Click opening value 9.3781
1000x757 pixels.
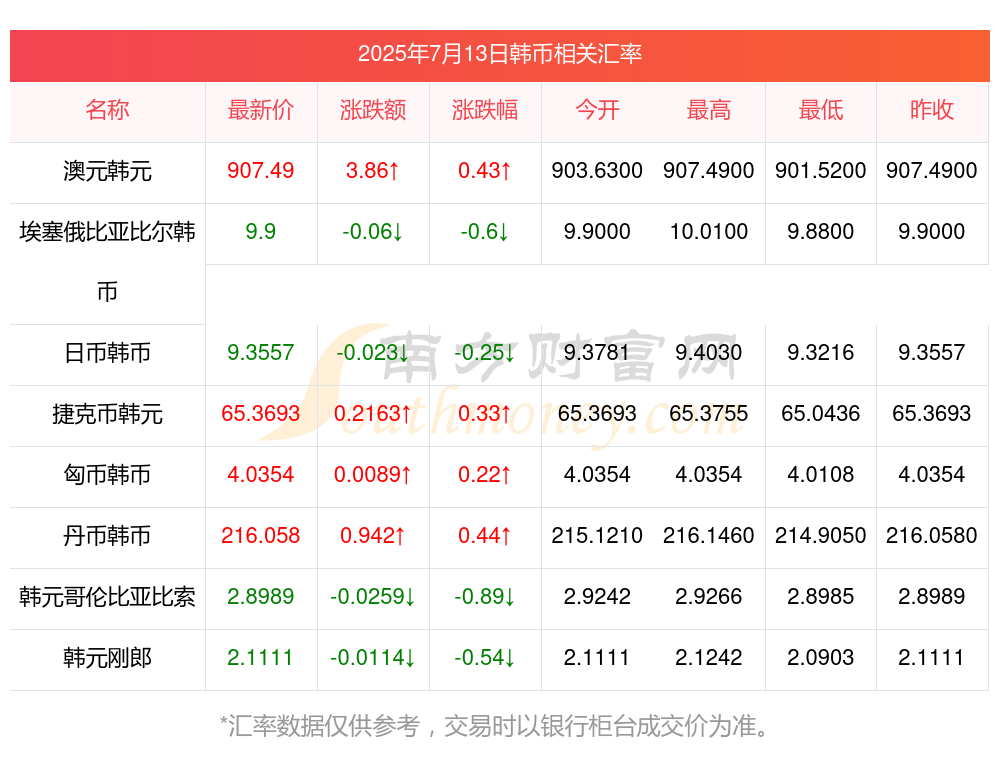coord(597,353)
